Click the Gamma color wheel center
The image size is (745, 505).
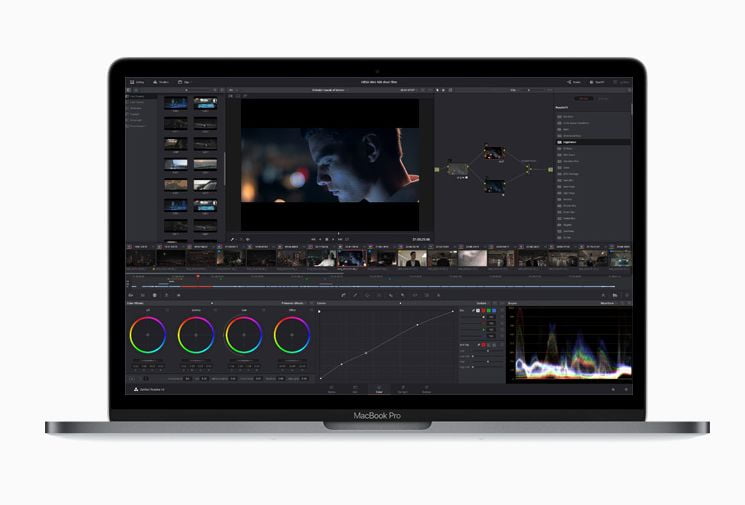pyautogui.click(x=196, y=335)
